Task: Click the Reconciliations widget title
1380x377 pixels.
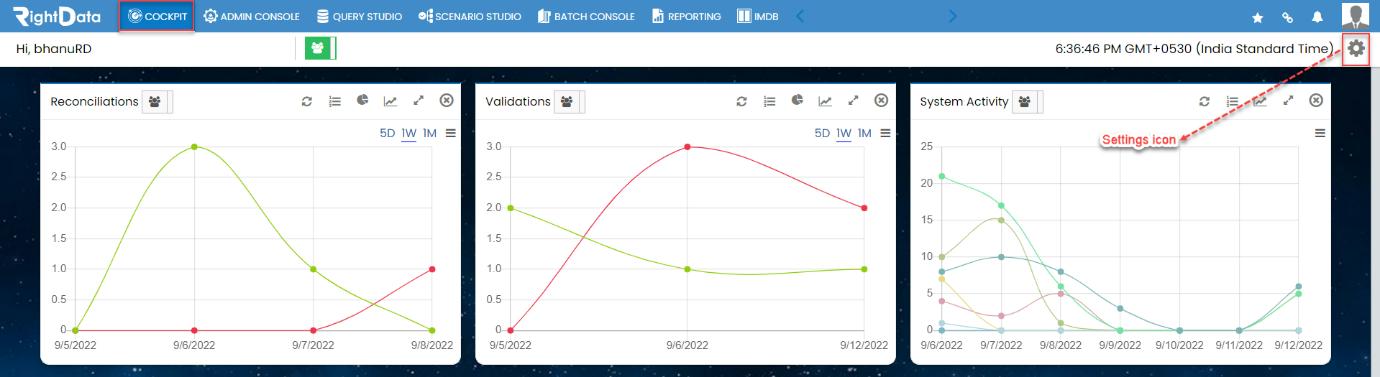Action: pyautogui.click(x=94, y=101)
